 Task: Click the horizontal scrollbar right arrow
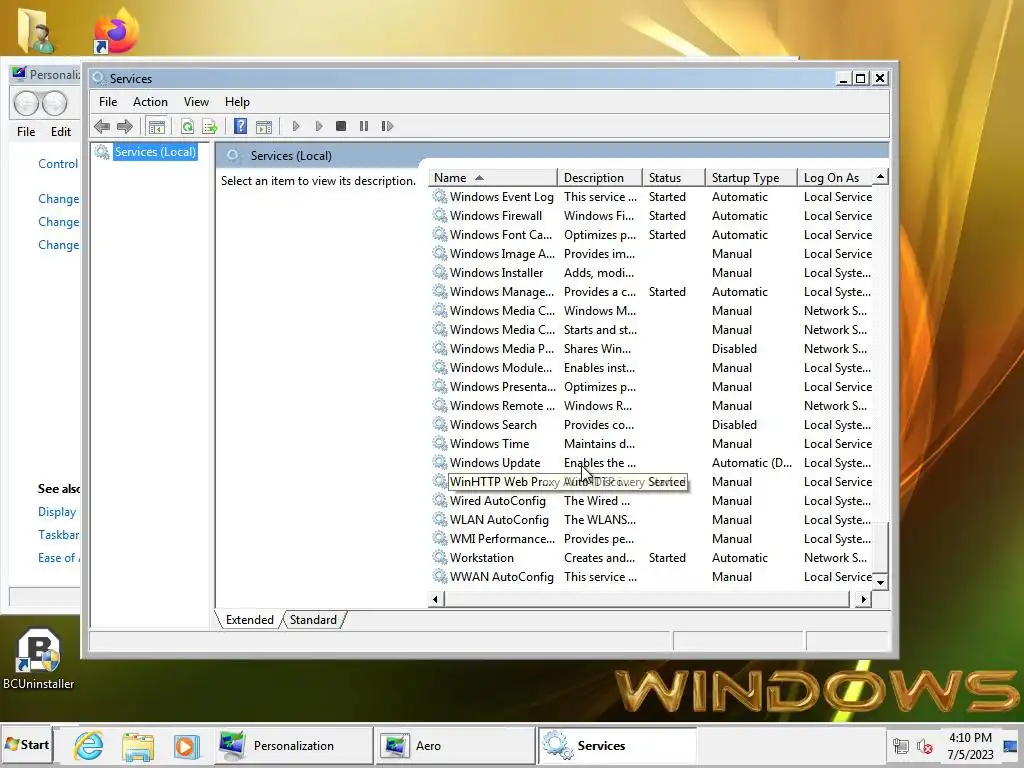pos(864,599)
